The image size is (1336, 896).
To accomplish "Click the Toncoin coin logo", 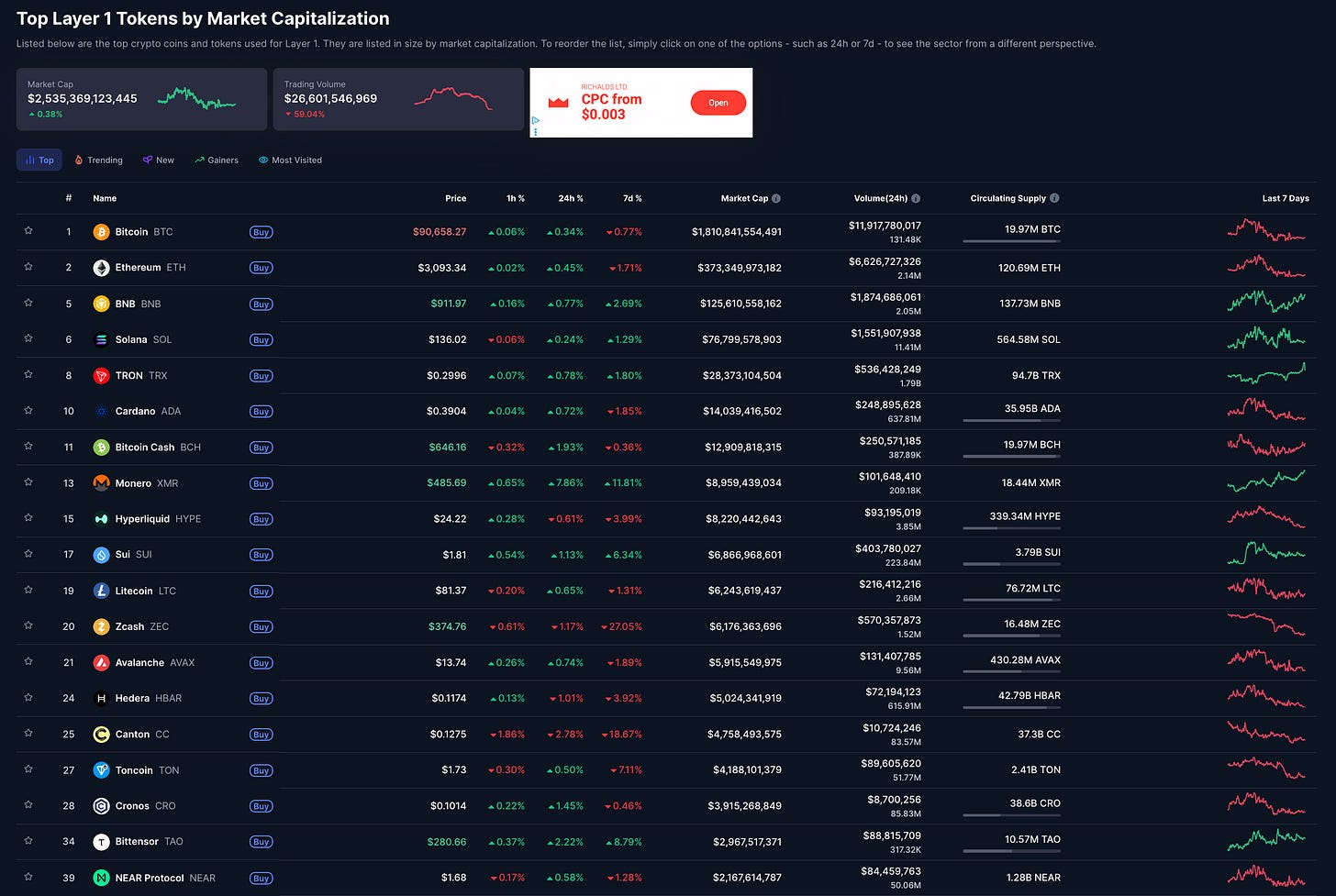I will (101, 770).
